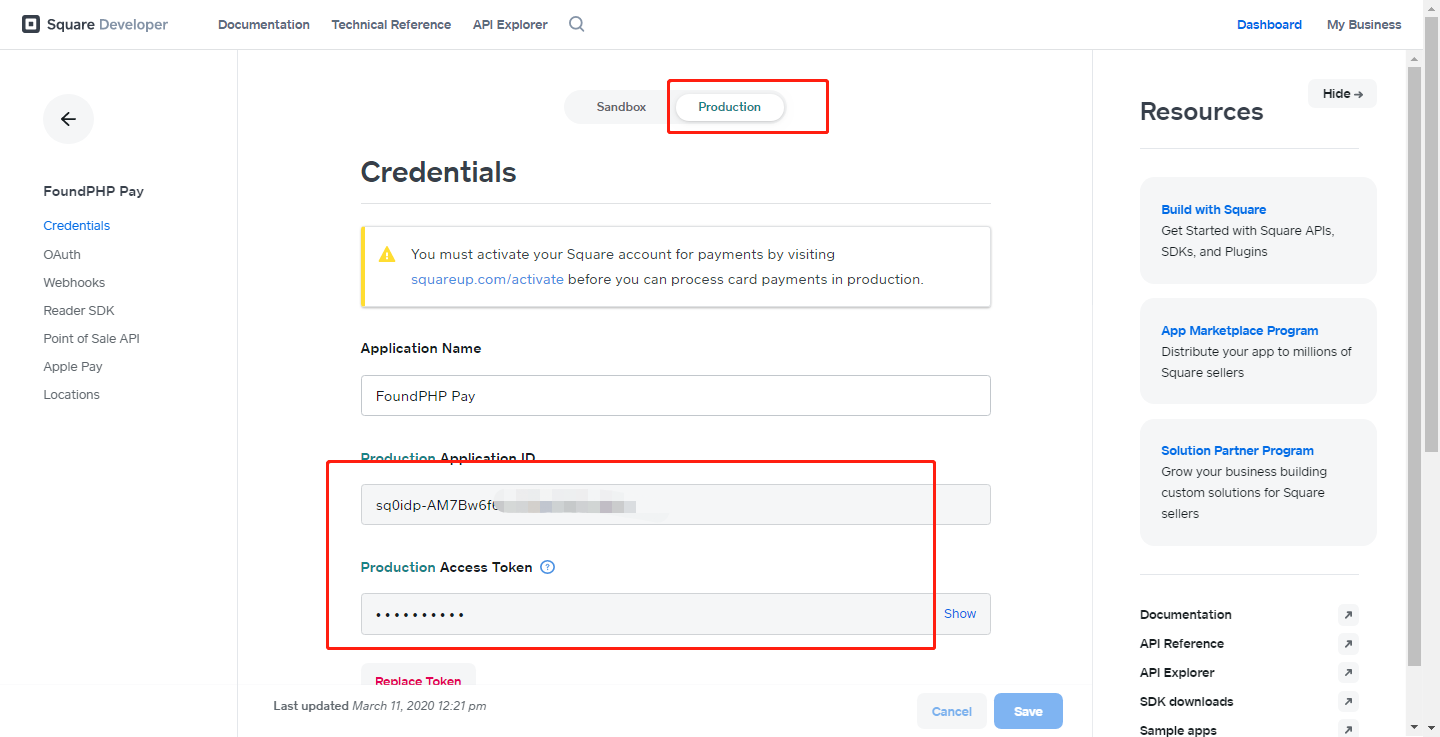Switch to Sandbox environment
Viewport: 1440px width, 737px height.
(x=621, y=107)
